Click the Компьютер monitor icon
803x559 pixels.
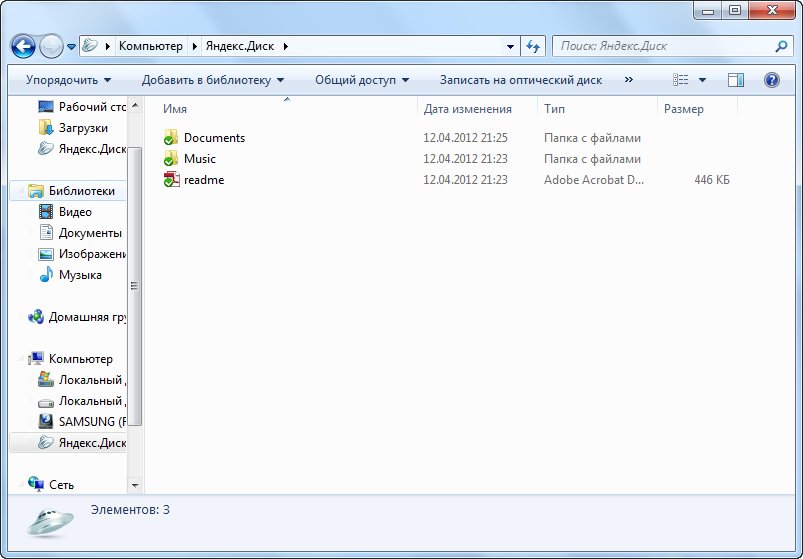(36, 358)
